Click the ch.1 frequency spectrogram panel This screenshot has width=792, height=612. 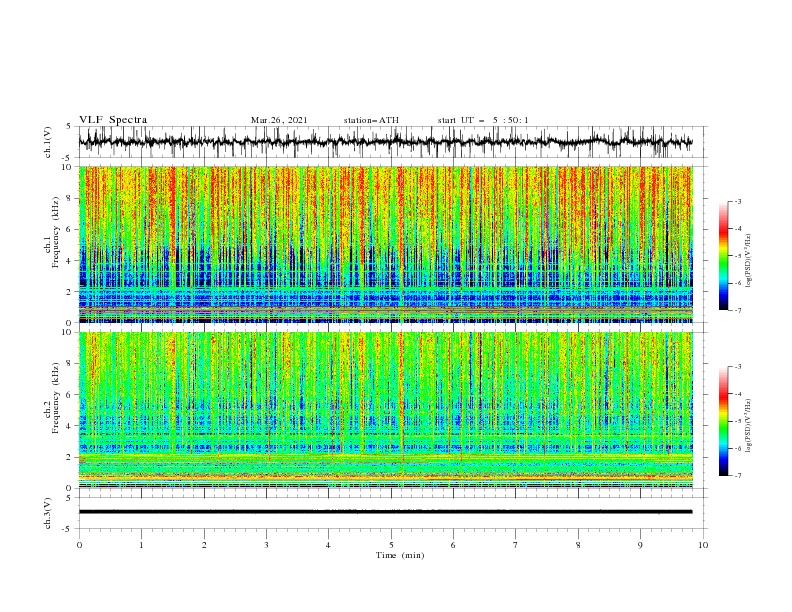(x=386, y=244)
